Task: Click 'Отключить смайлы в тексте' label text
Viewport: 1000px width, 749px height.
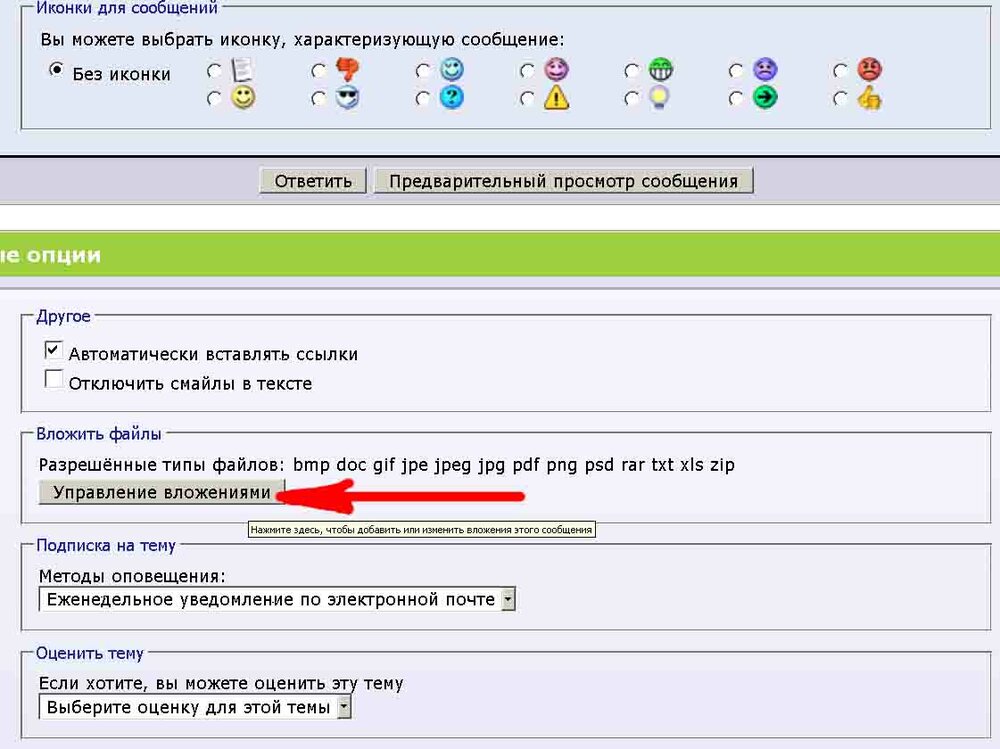Action: pos(190,383)
